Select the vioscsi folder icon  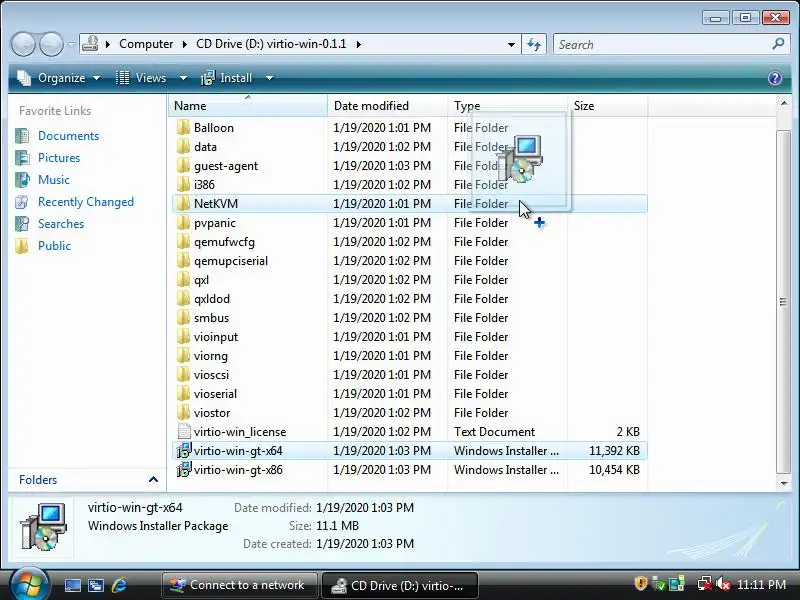(183, 374)
